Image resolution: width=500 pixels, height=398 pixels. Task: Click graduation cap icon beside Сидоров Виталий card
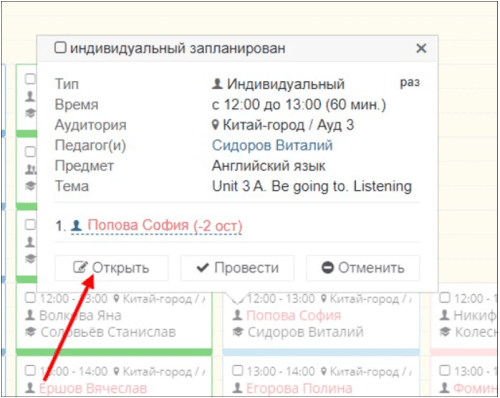(238, 332)
